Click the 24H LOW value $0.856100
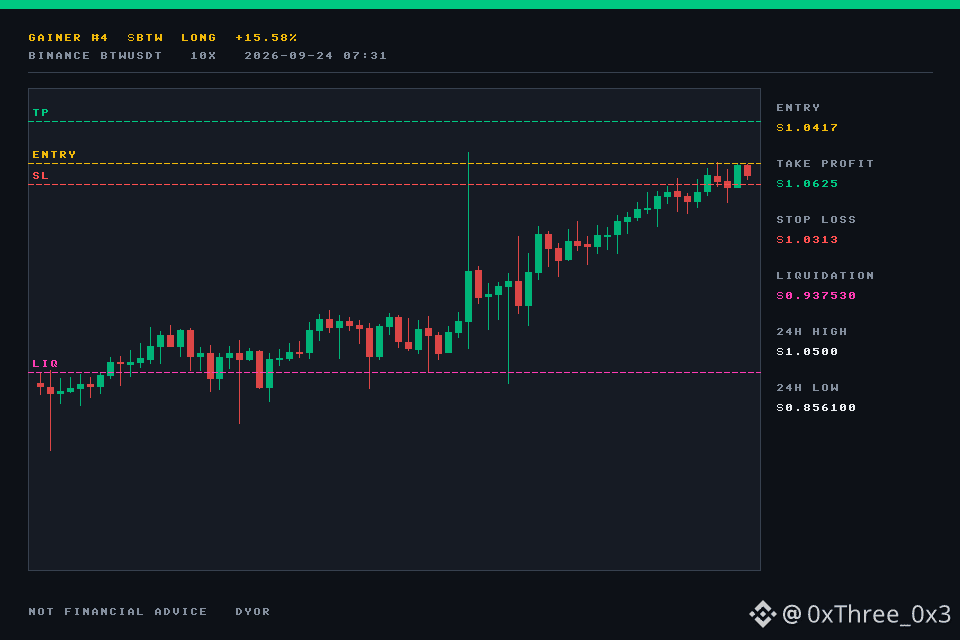960x640 pixels. pyautogui.click(x=816, y=408)
